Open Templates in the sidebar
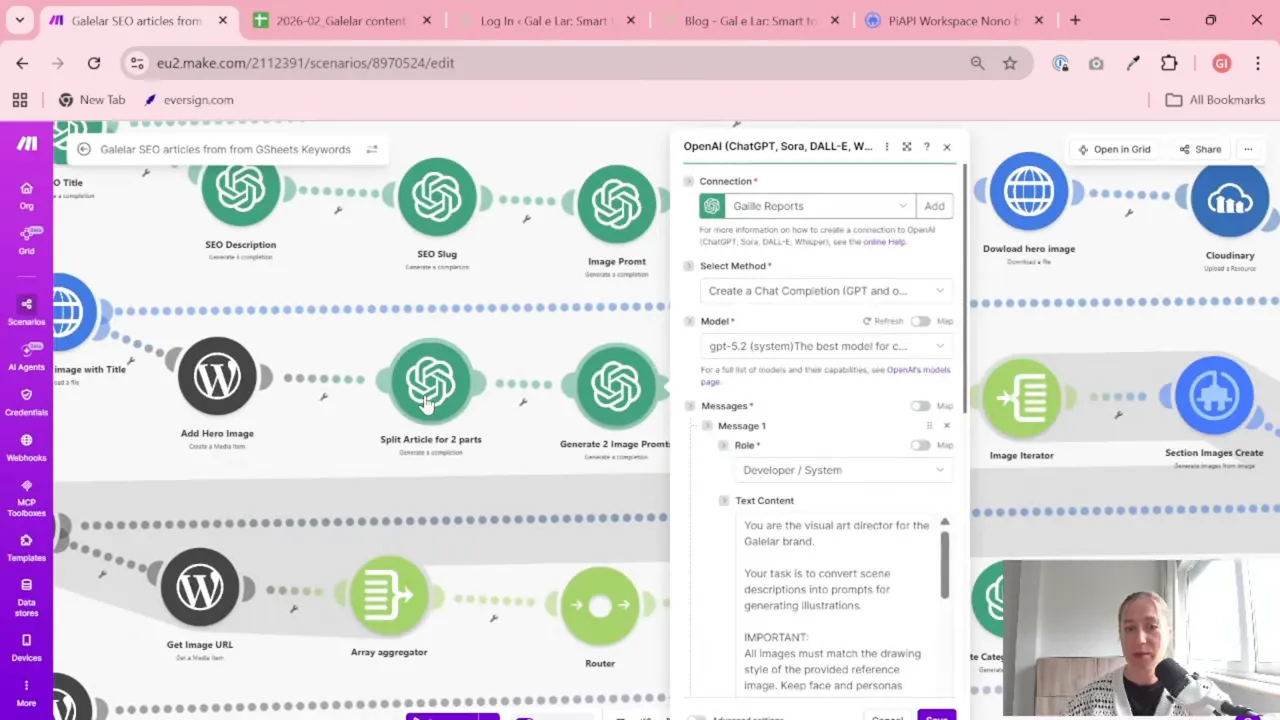The width and height of the screenshot is (1280, 720). click(26, 548)
